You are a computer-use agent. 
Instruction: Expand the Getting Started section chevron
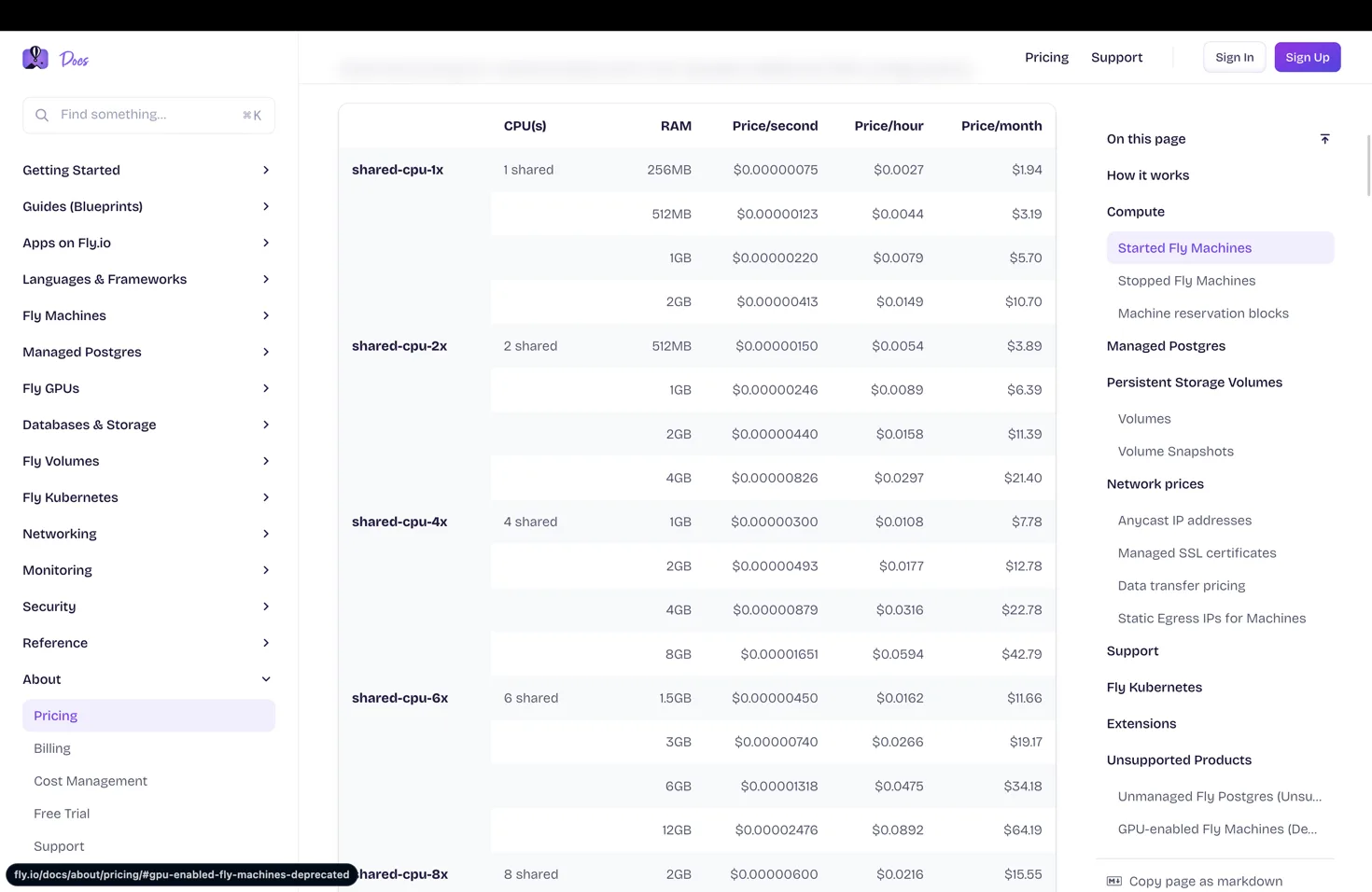[x=266, y=170]
